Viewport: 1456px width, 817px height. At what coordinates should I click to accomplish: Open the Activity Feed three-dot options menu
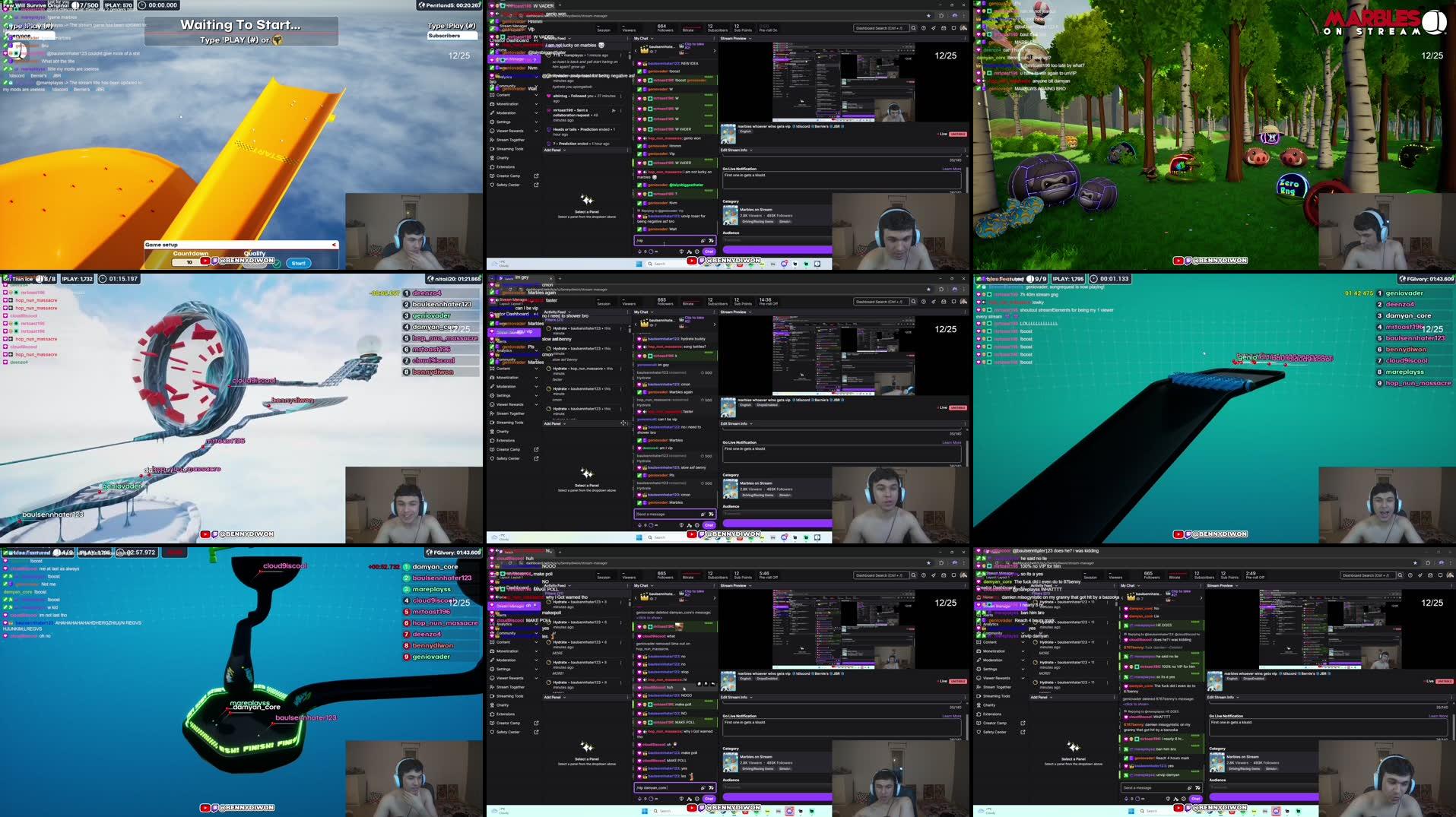[x=629, y=40]
